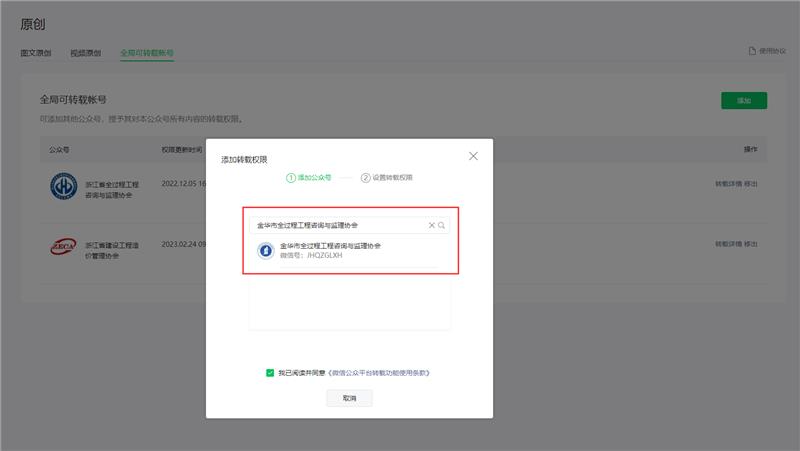Open the 浙江省全过程工程咨询与监理协会 logo
This screenshot has height=451, width=800.
click(64, 186)
